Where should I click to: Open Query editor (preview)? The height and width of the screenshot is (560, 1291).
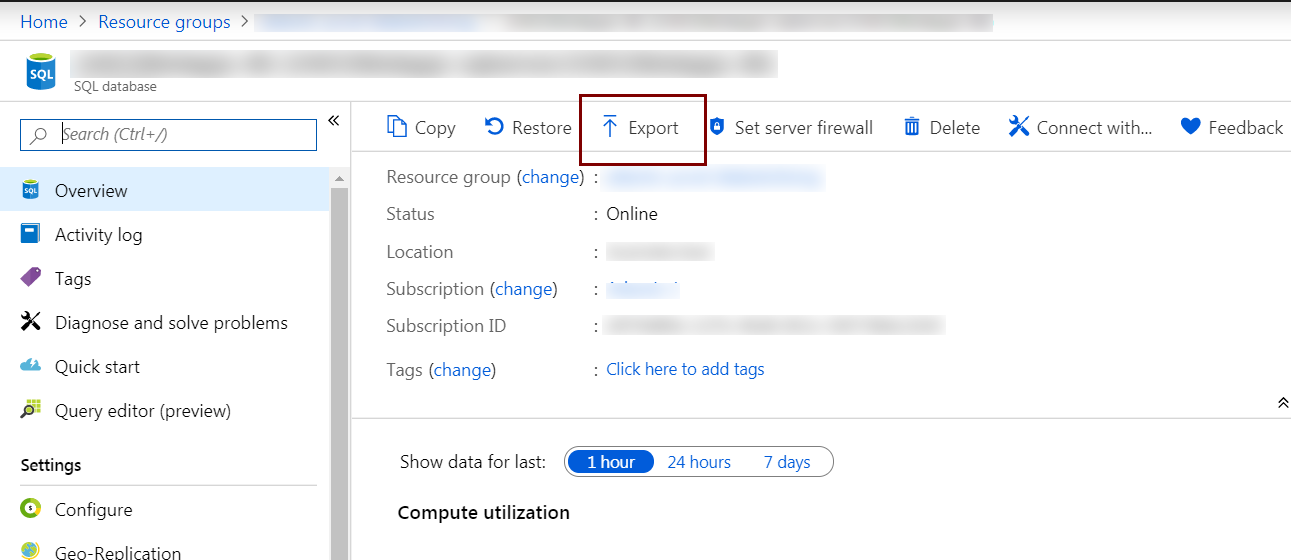142,411
